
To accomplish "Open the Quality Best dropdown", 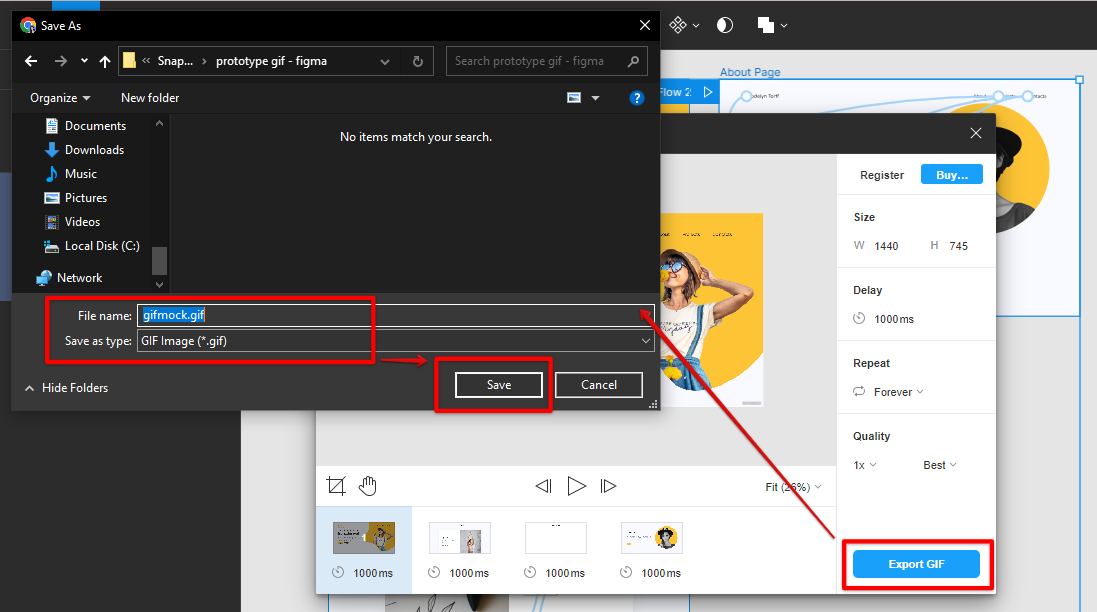I will click(939, 465).
